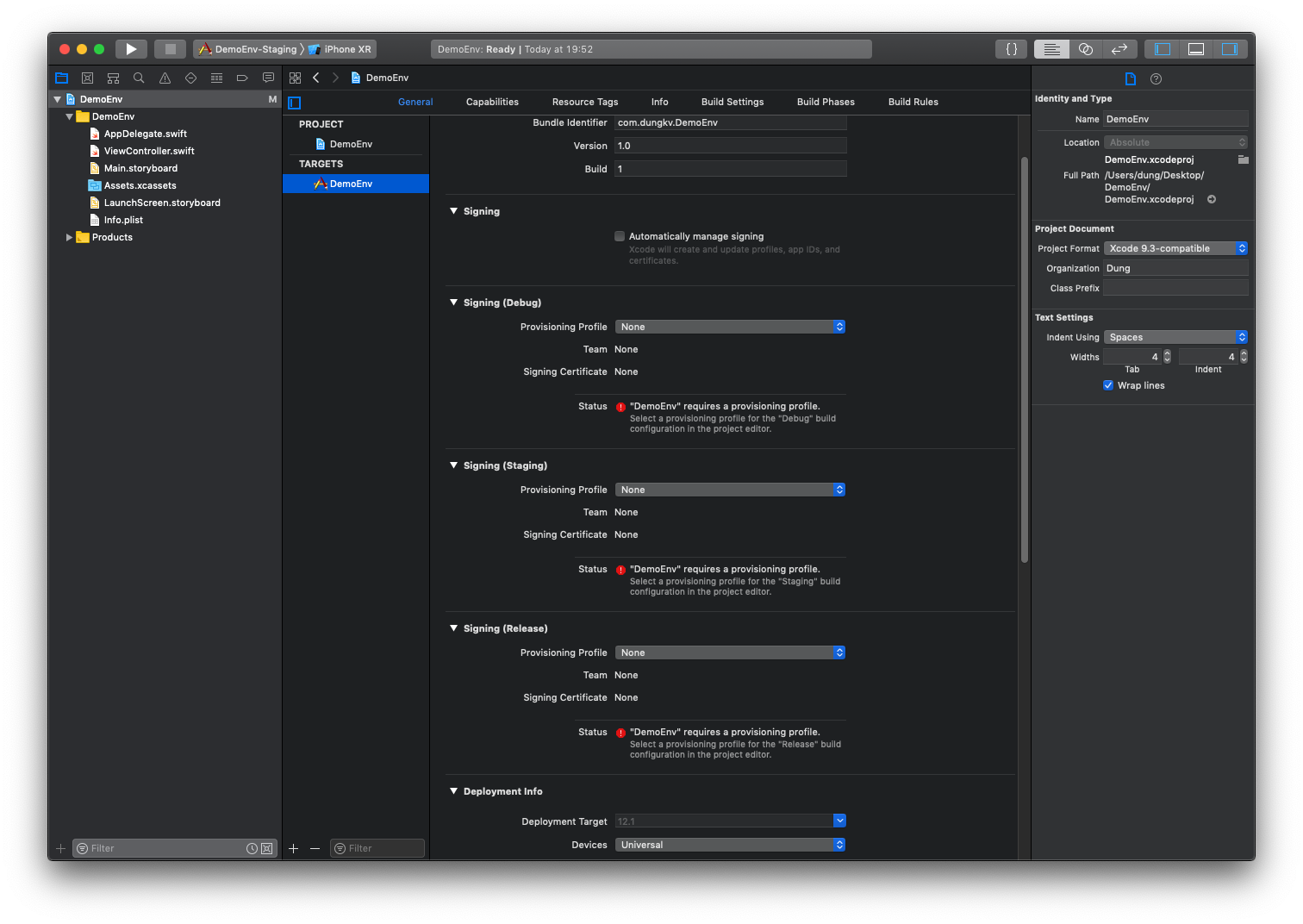Toggle the Navigator panel visibility
Screen dimensions: 1303x924
pyautogui.click(x=1163, y=49)
